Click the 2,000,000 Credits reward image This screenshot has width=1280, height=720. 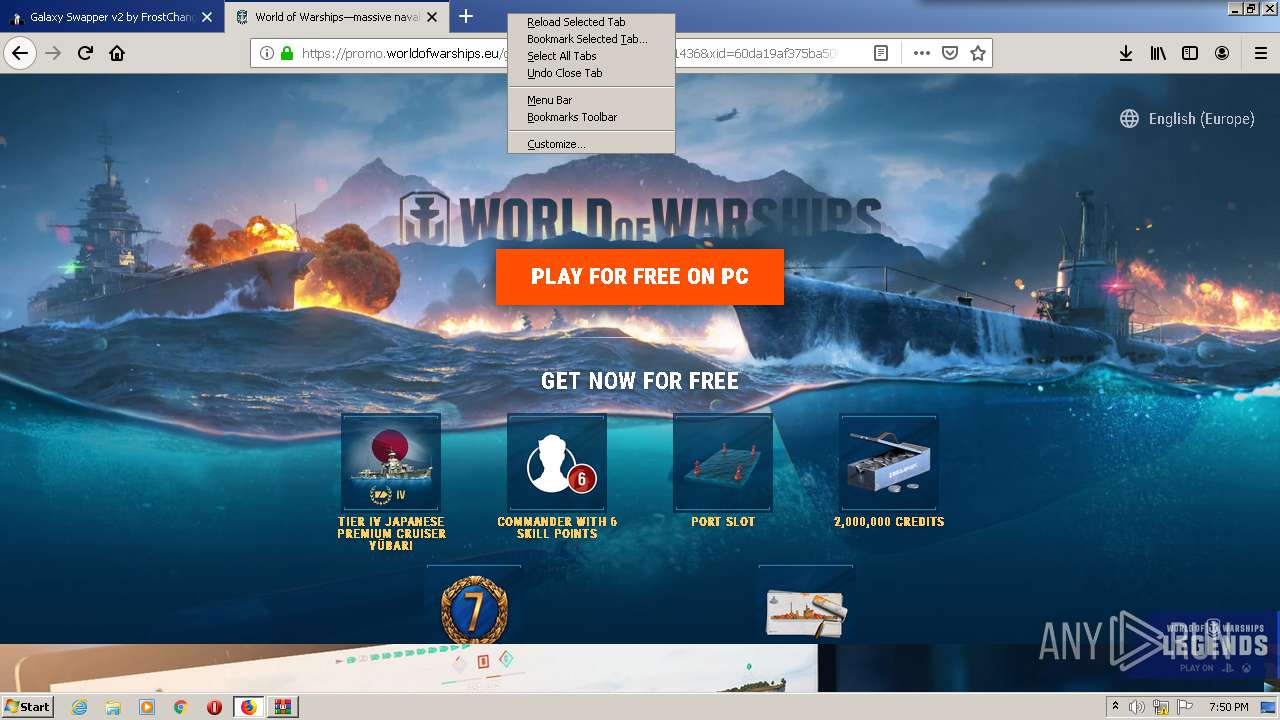pyautogui.click(x=889, y=463)
